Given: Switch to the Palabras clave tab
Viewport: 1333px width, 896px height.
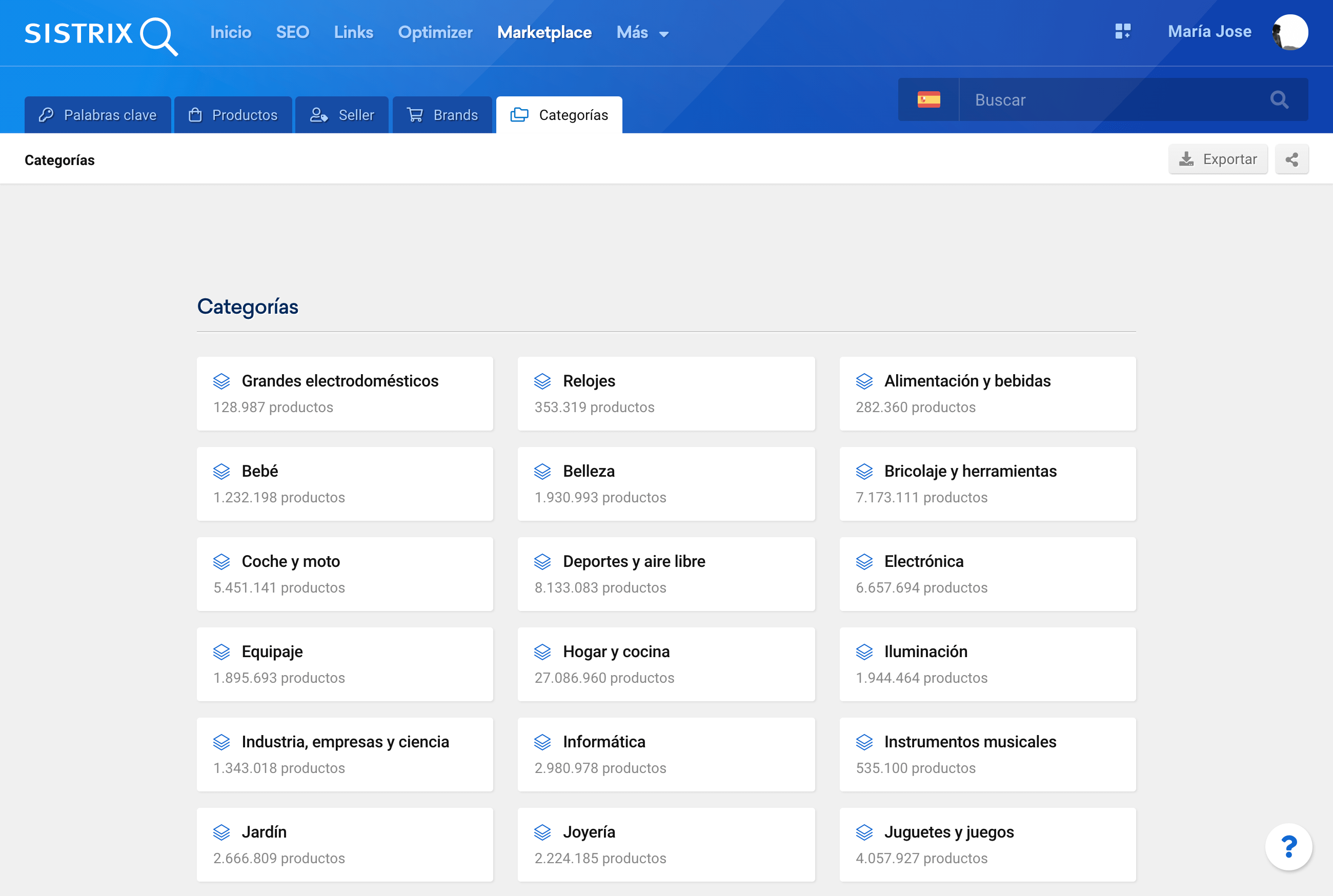Looking at the screenshot, I should (x=98, y=115).
